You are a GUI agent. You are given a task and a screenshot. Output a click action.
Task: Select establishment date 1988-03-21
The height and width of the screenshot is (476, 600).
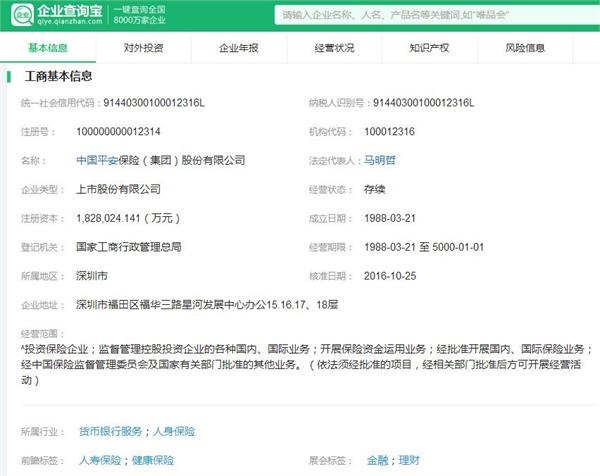(390, 218)
